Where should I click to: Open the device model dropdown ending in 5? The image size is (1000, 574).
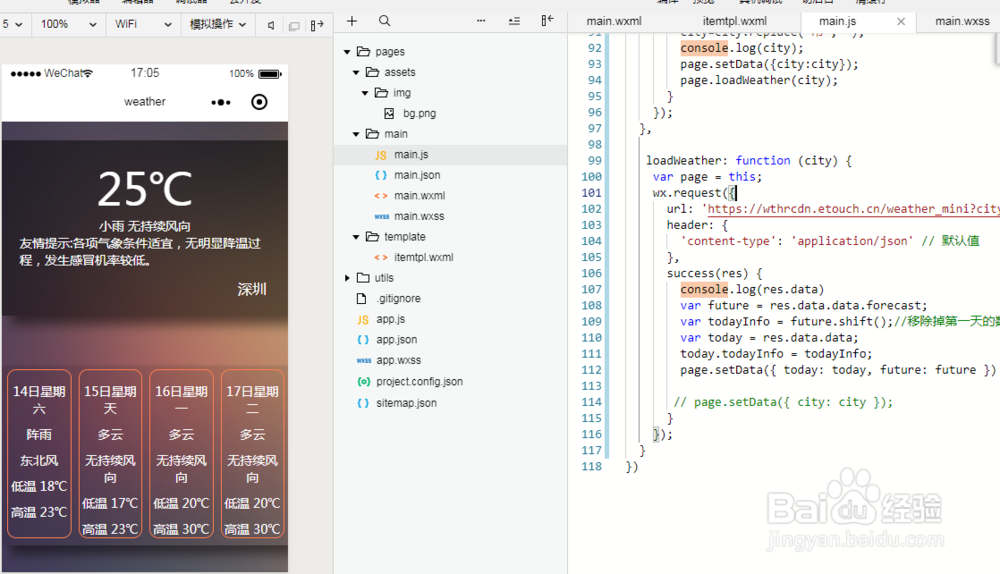point(13,24)
